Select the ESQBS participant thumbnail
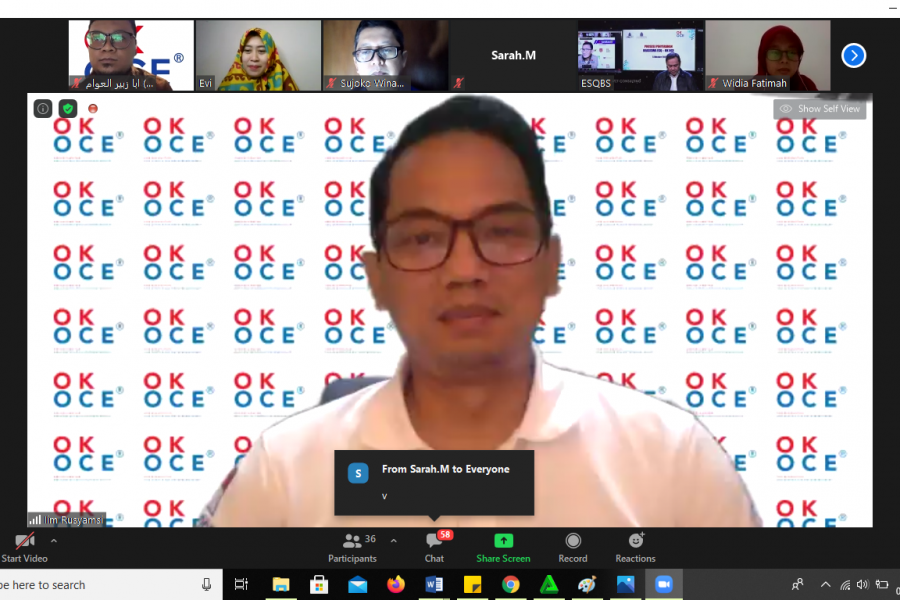Screen dimensions: 900x600 640,56
